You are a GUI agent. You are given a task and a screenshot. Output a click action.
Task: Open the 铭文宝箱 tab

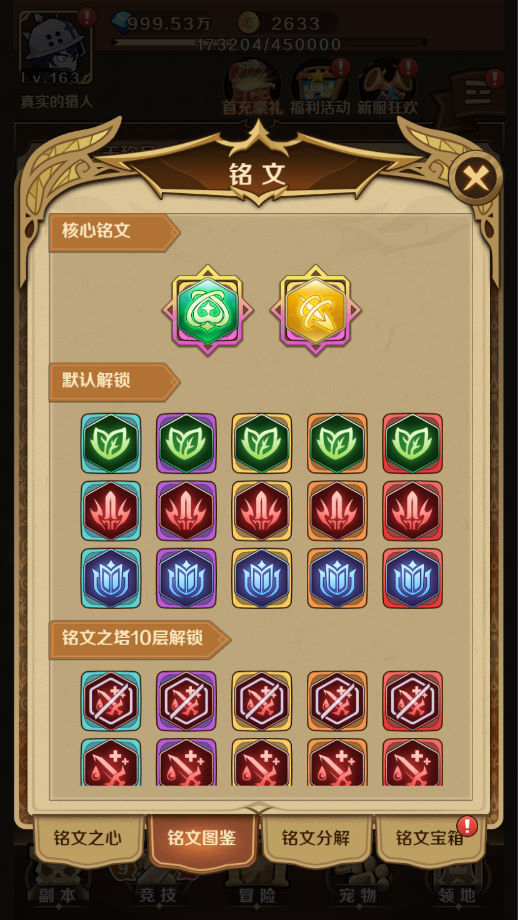[430, 838]
